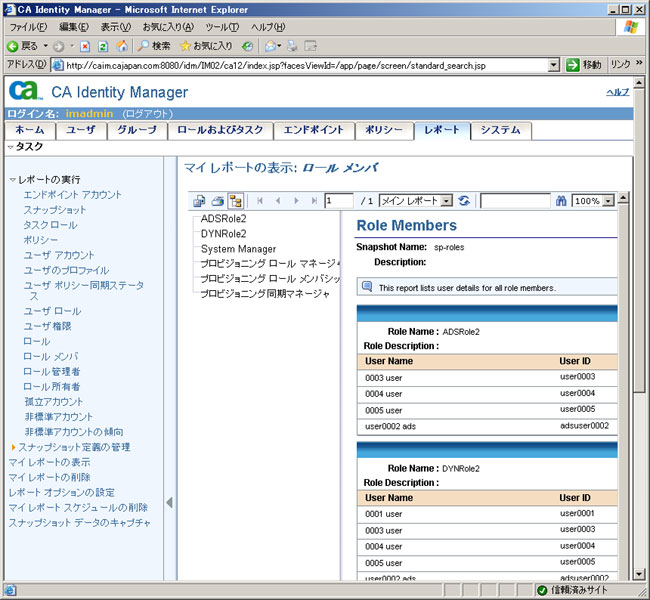Viewport: 650px width, 600px height.
Task: Click the IE Home icon
Action: tap(122, 46)
